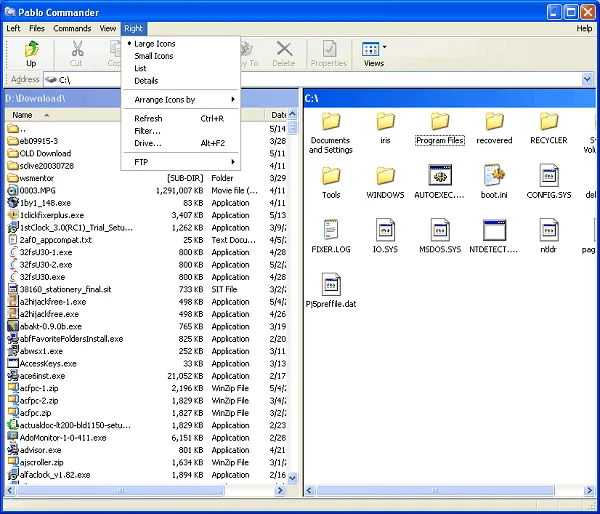Click the right panel horizontal scroll right arrow
This screenshot has width=600, height=514.
pos(589,490)
